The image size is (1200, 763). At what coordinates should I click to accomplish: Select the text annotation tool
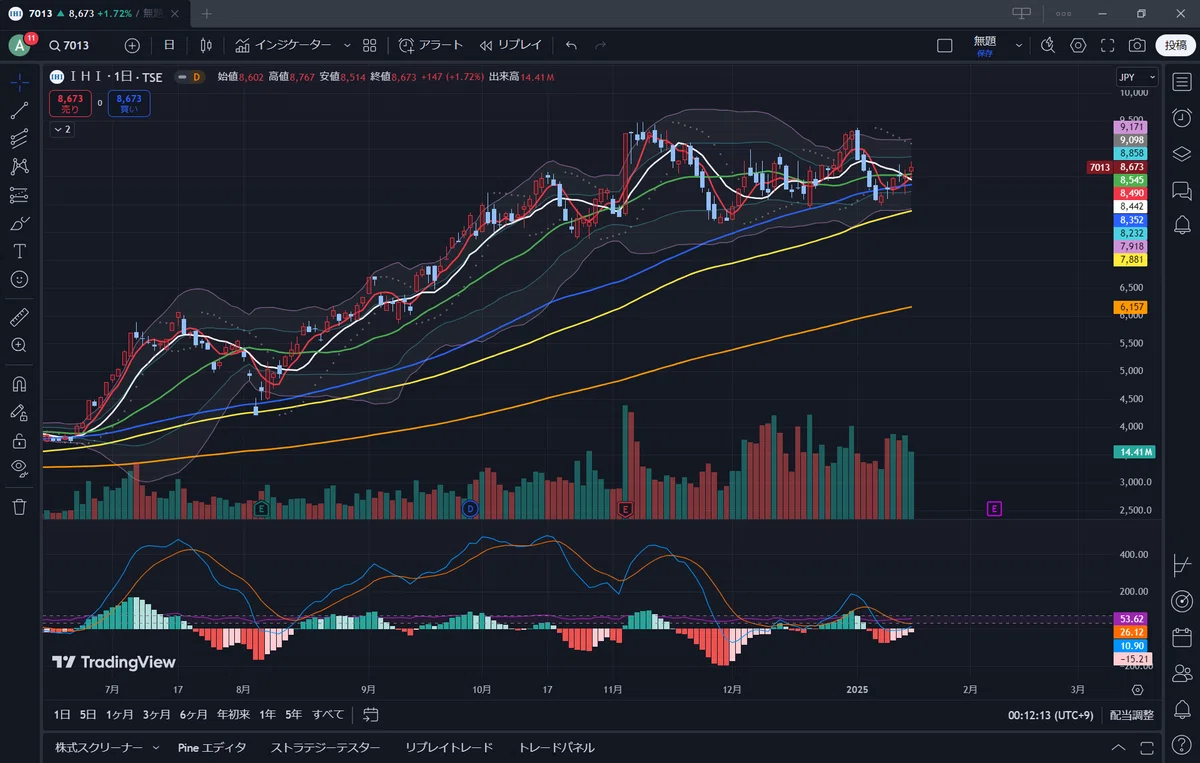[19, 251]
